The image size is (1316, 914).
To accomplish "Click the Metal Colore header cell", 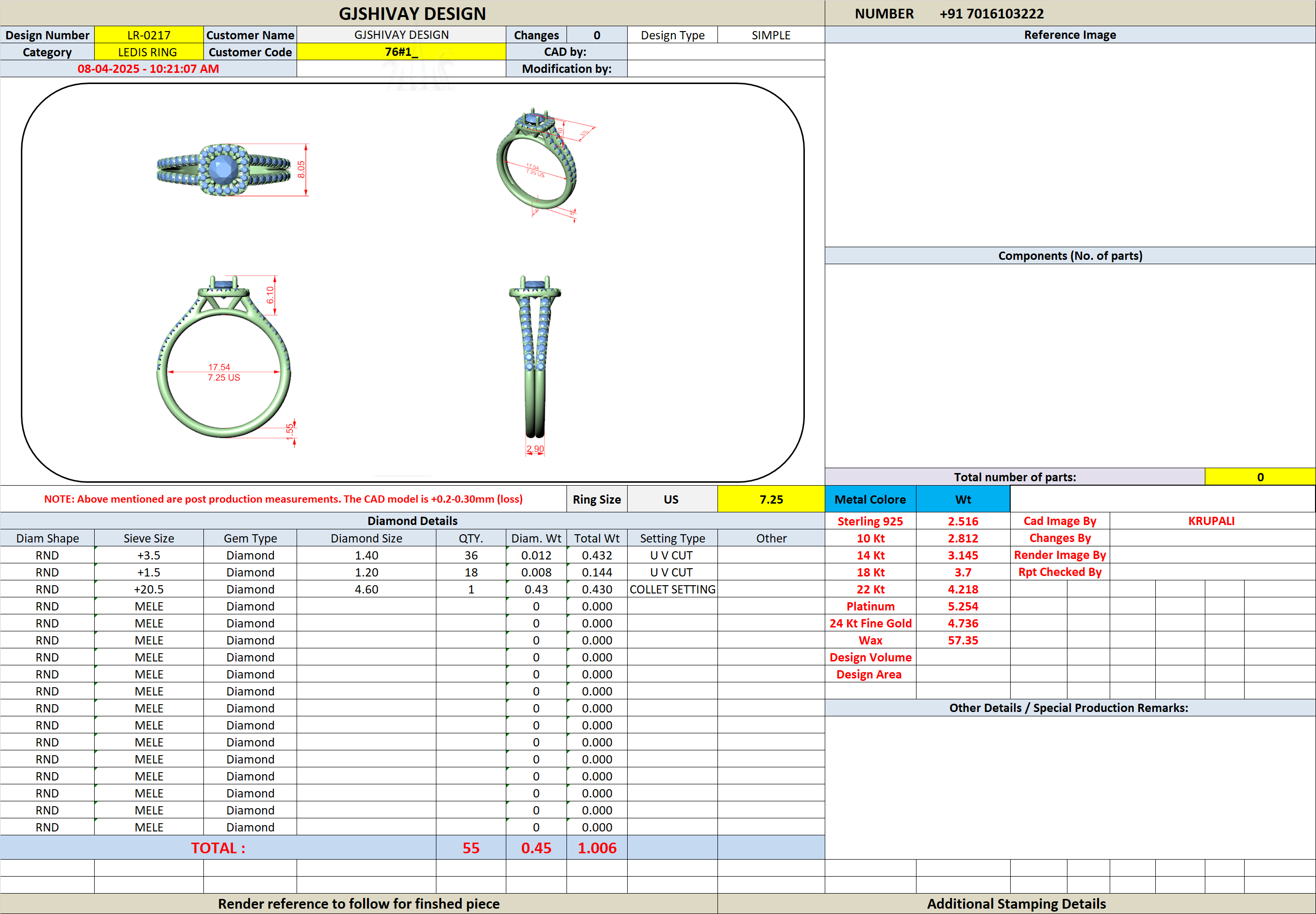I will click(x=870, y=499).
